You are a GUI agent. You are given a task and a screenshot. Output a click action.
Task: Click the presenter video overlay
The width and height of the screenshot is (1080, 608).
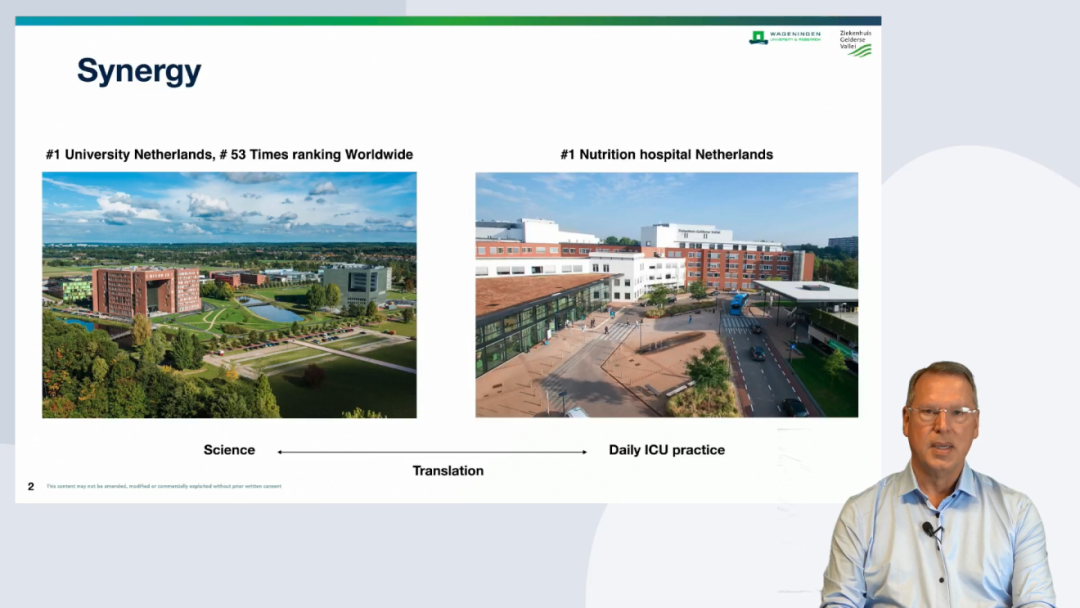[x=937, y=485]
